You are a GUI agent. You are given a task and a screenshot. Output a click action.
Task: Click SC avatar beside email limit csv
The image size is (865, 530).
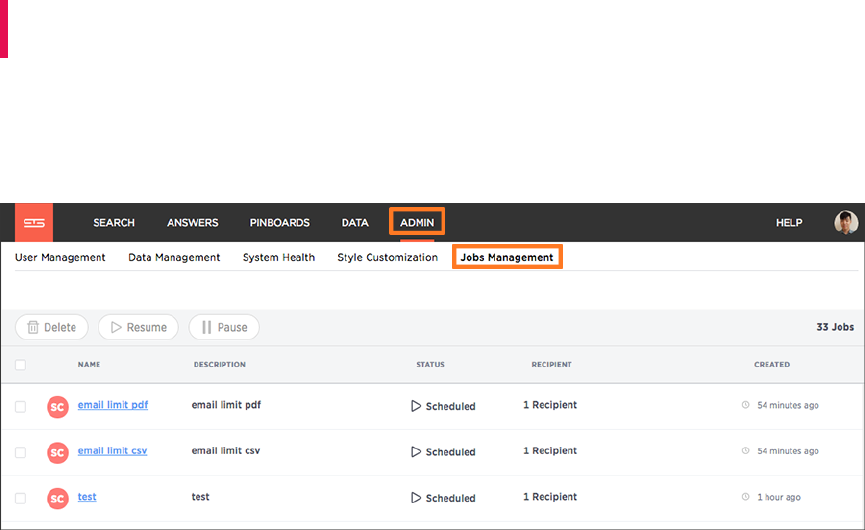pyautogui.click(x=58, y=452)
